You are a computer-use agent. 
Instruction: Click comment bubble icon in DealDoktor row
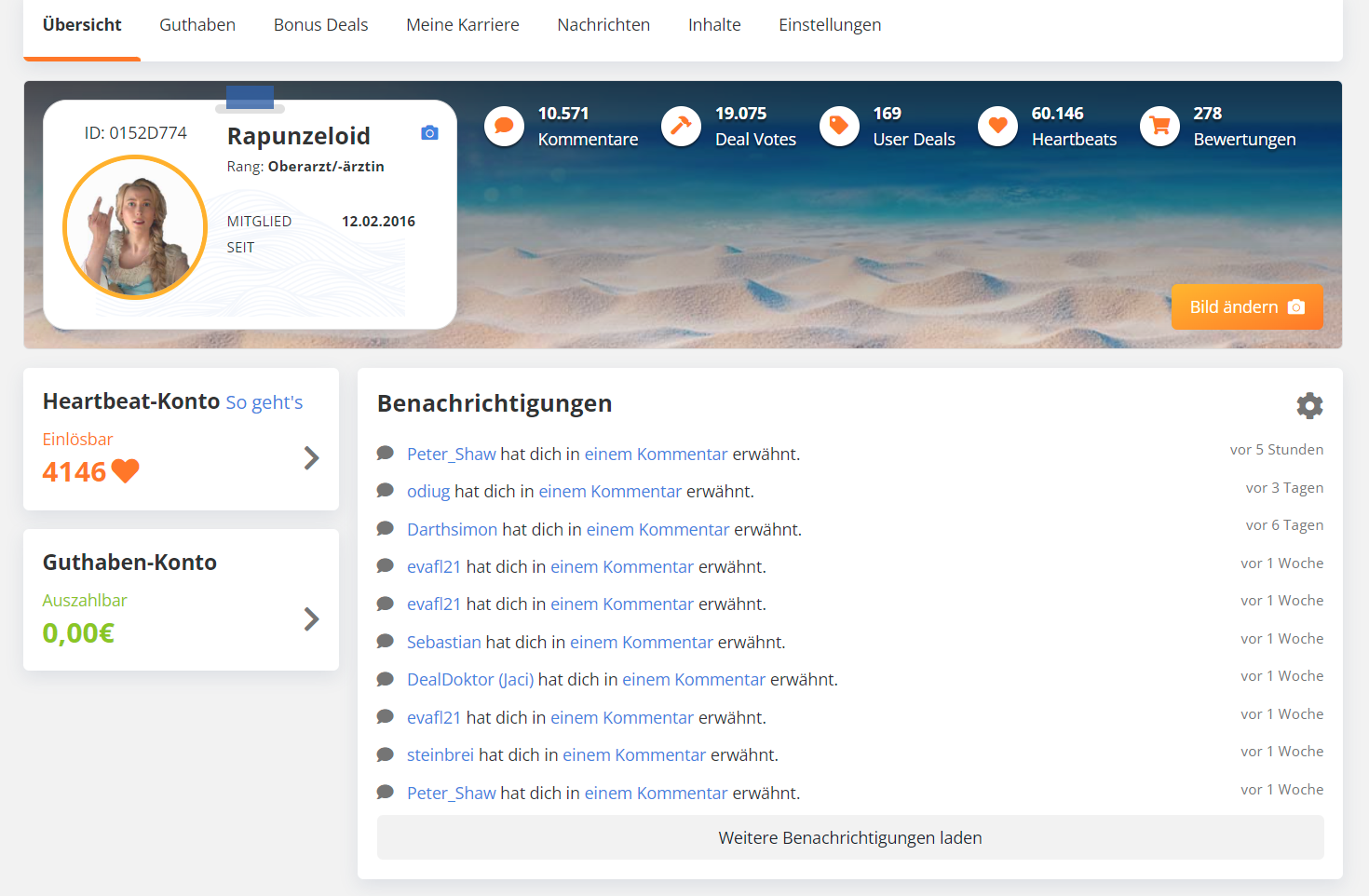[x=386, y=679]
